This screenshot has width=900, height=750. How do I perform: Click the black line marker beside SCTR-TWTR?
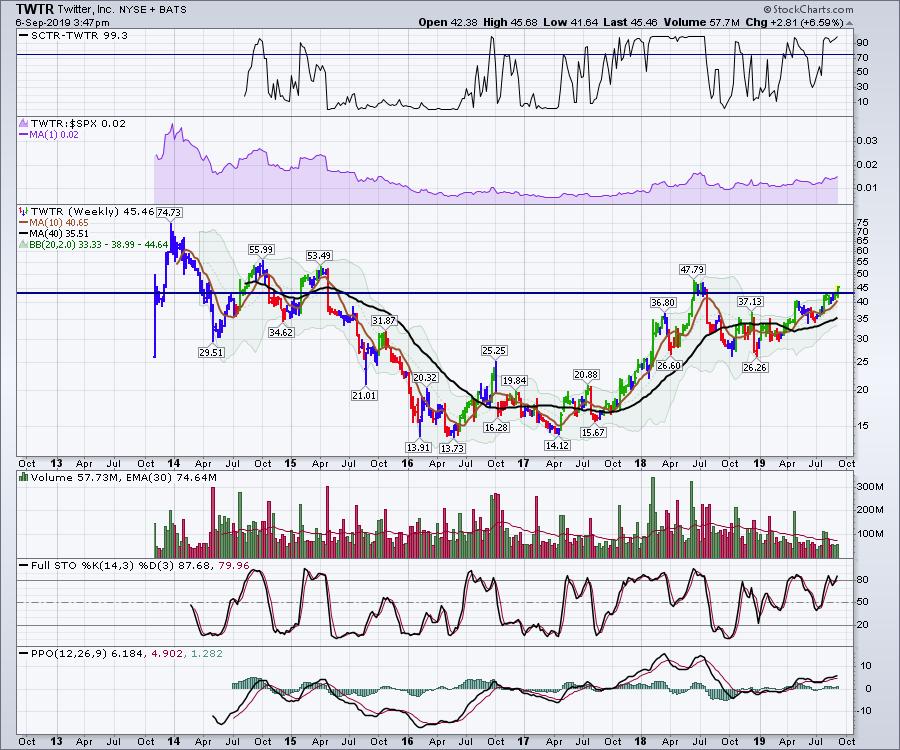click(x=24, y=36)
